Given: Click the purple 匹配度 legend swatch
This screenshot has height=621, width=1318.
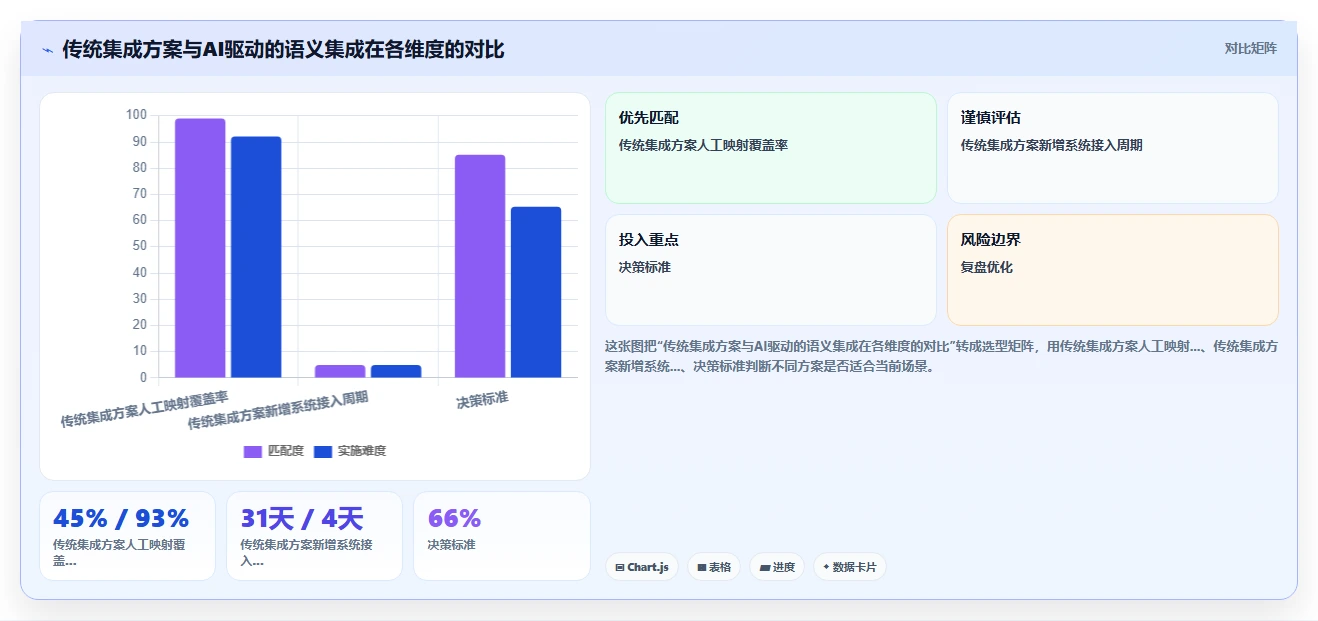Looking at the screenshot, I should pyautogui.click(x=253, y=452).
